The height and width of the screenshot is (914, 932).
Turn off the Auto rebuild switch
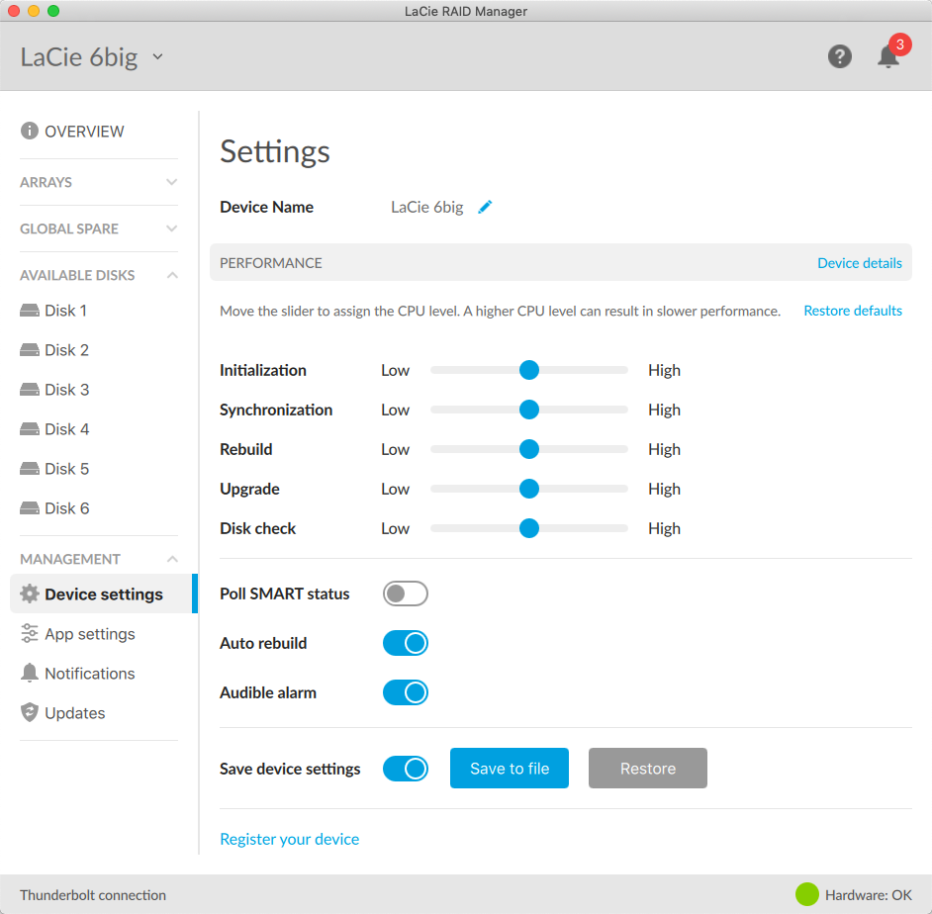pyautogui.click(x=405, y=643)
